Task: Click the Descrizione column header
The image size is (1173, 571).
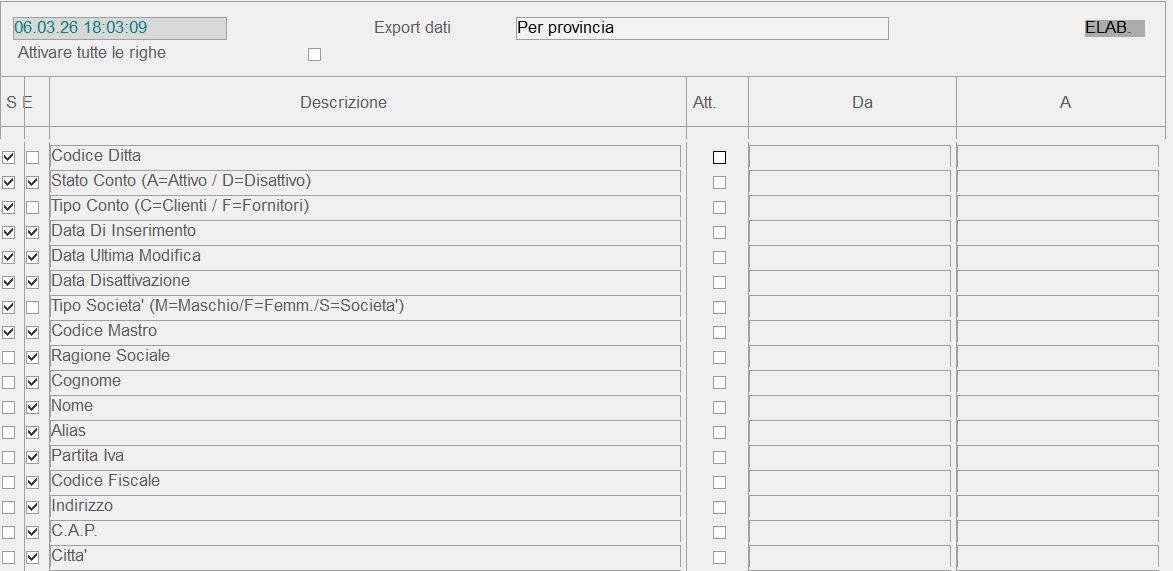Action: pyautogui.click(x=343, y=102)
